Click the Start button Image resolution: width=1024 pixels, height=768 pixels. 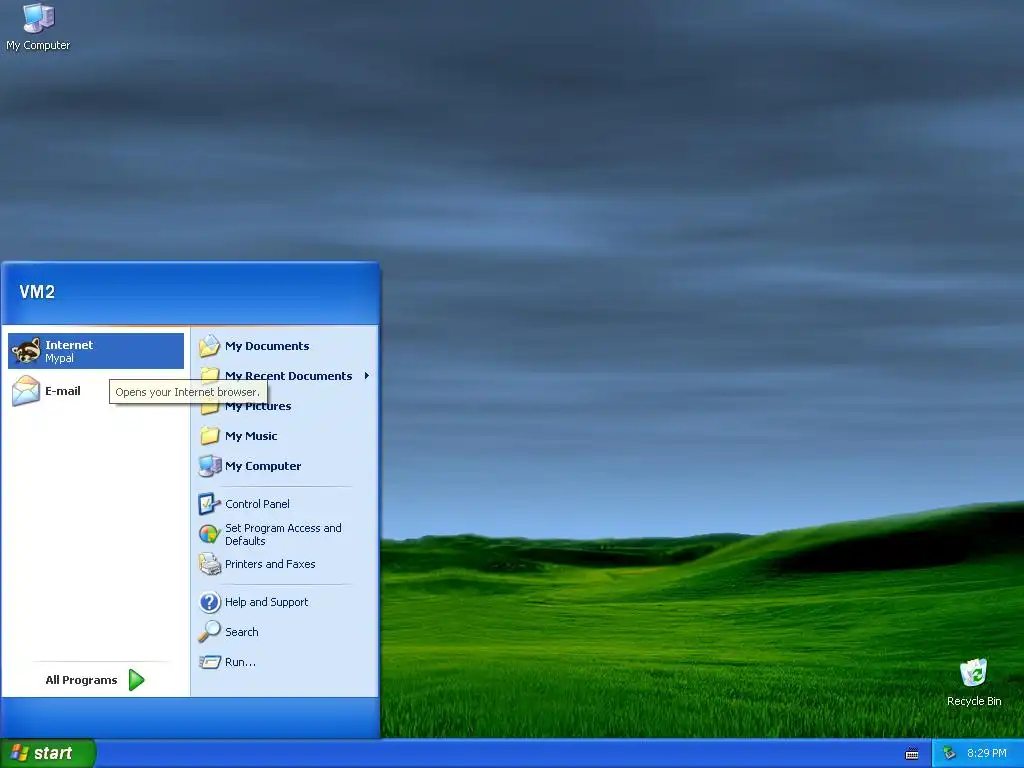pos(48,753)
